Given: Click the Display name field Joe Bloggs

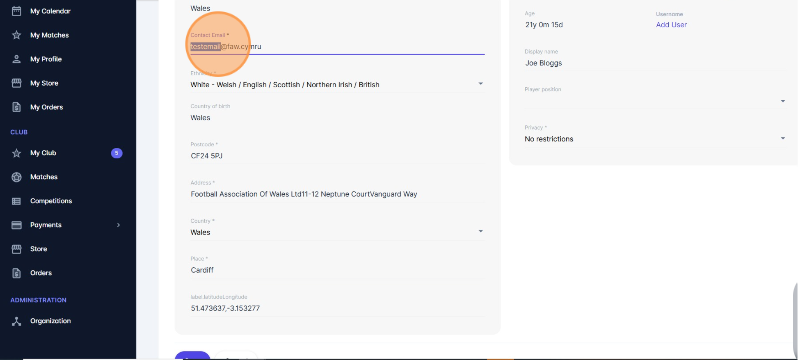Looking at the screenshot, I should tap(655, 63).
